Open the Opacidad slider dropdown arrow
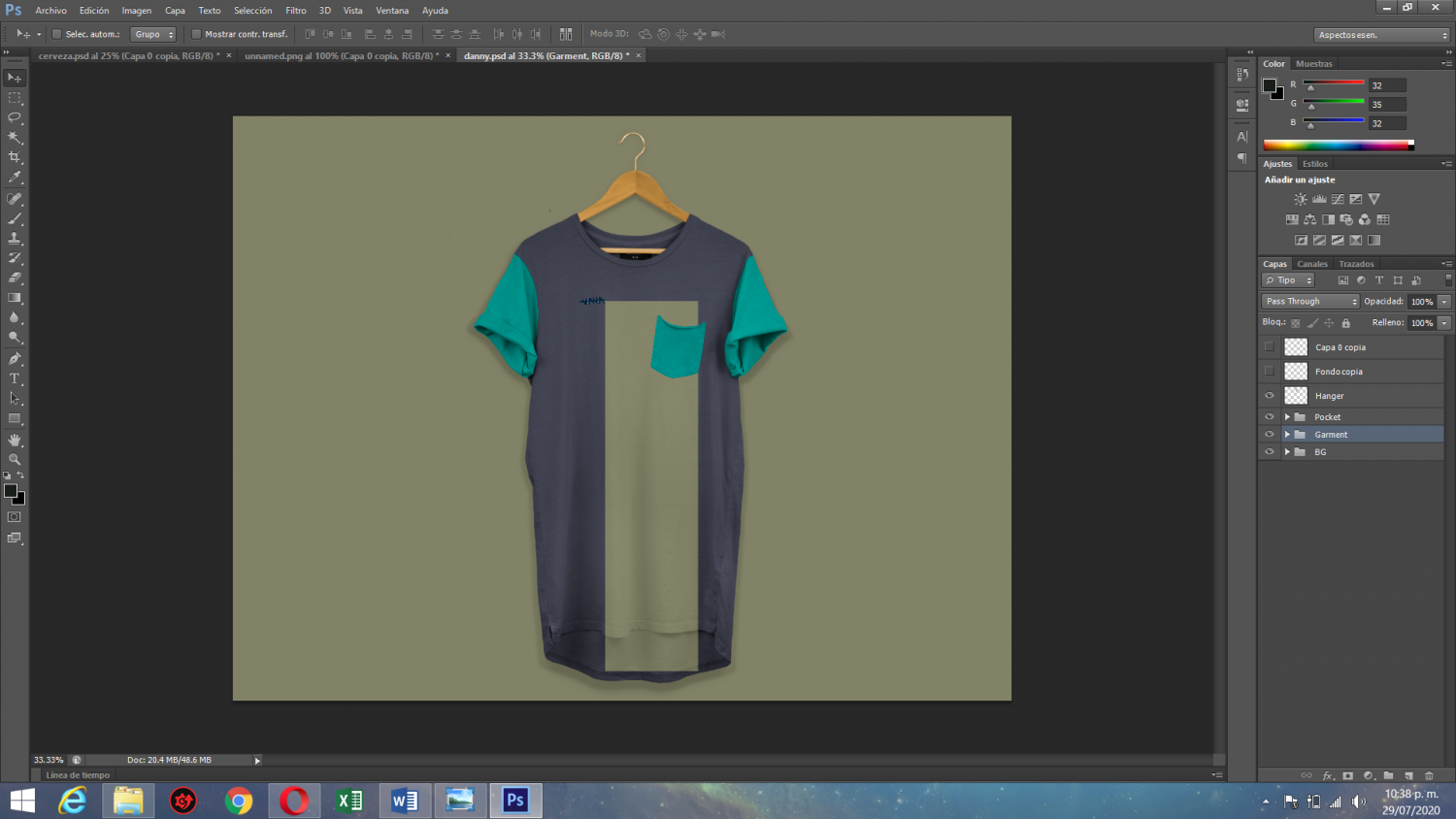 [x=1444, y=302]
